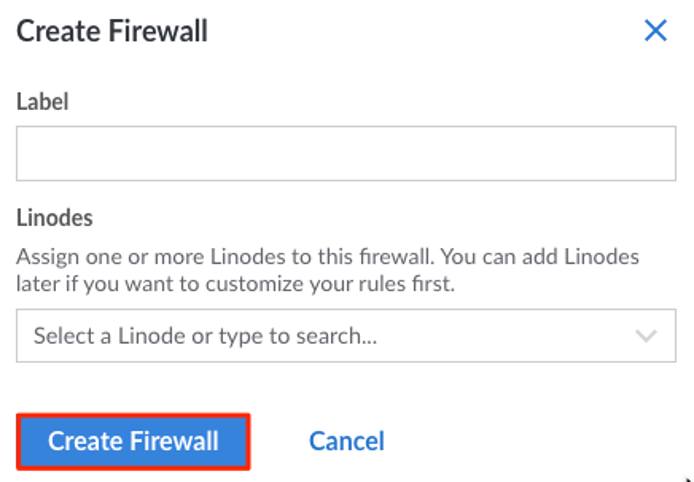Click the Label text input field
This screenshot has width=694, height=482.
[x=346, y=153]
